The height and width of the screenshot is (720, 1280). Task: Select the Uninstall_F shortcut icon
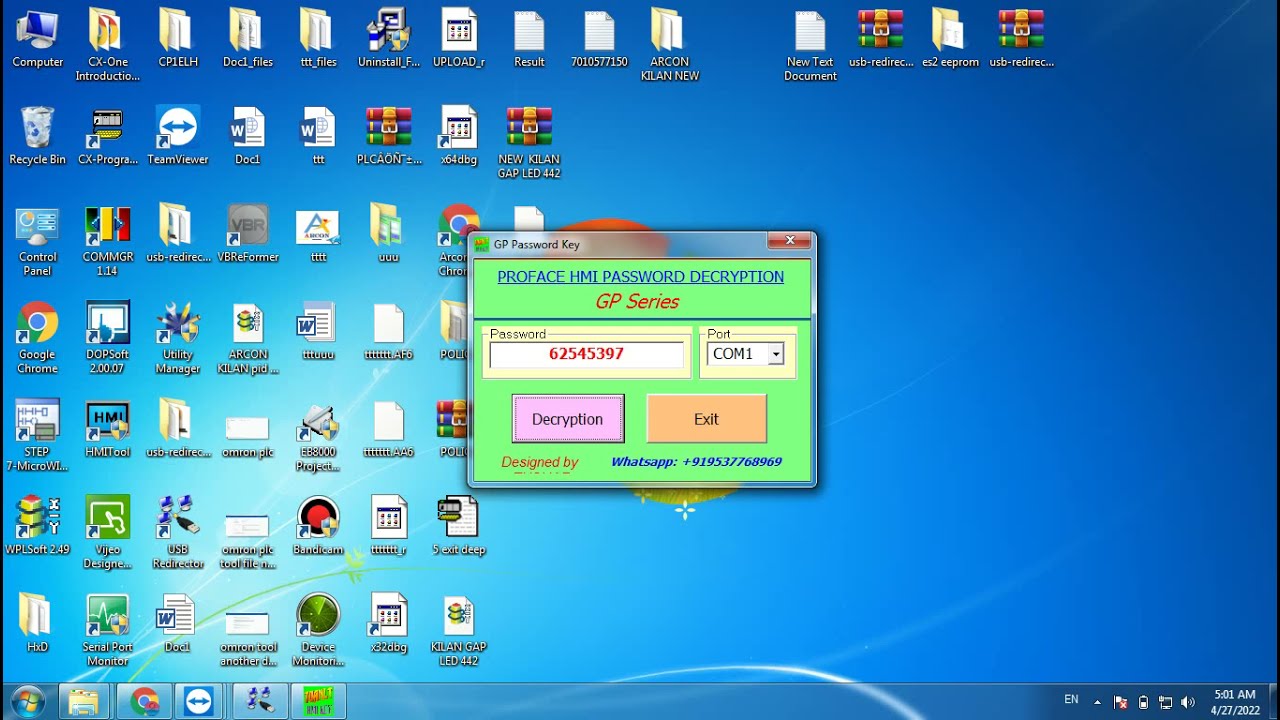(x=389, y=39)
